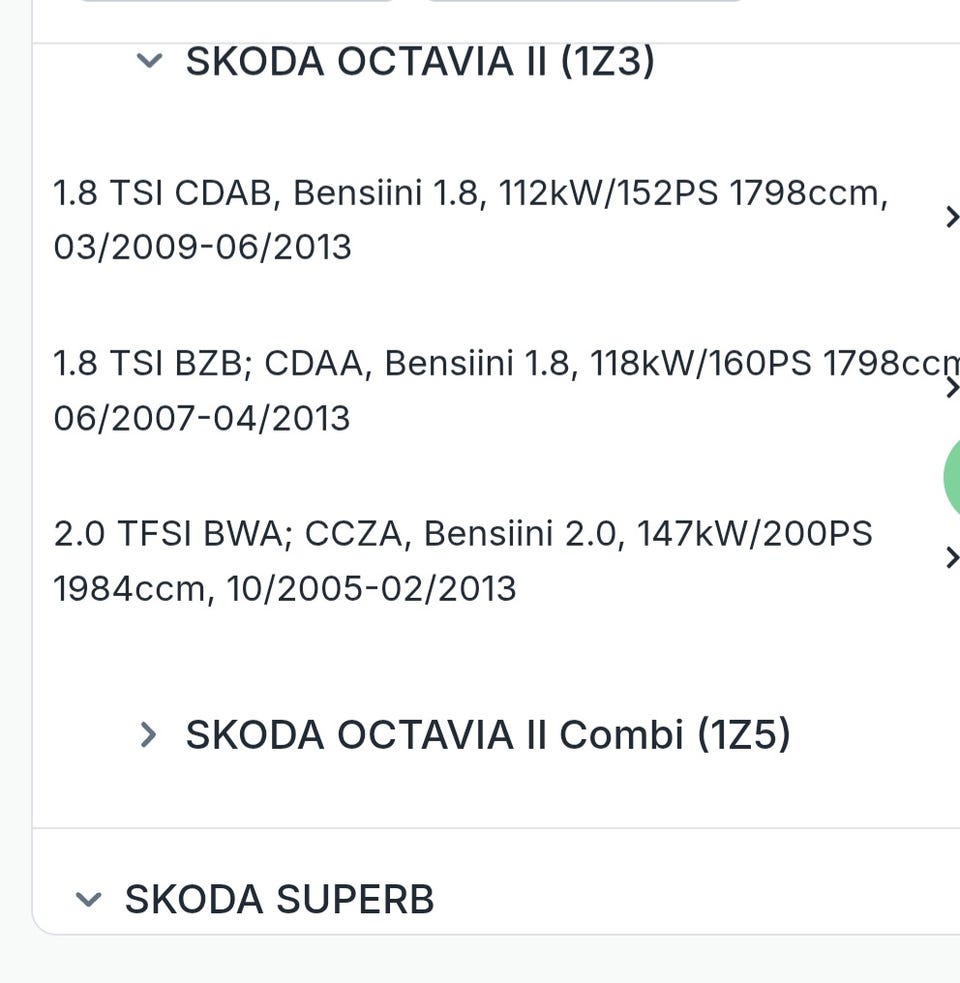Click arrow beside 2.0 TFSI BWA; CCZA entry
Screen dimensions: 960x983
[x=951, y=558]
